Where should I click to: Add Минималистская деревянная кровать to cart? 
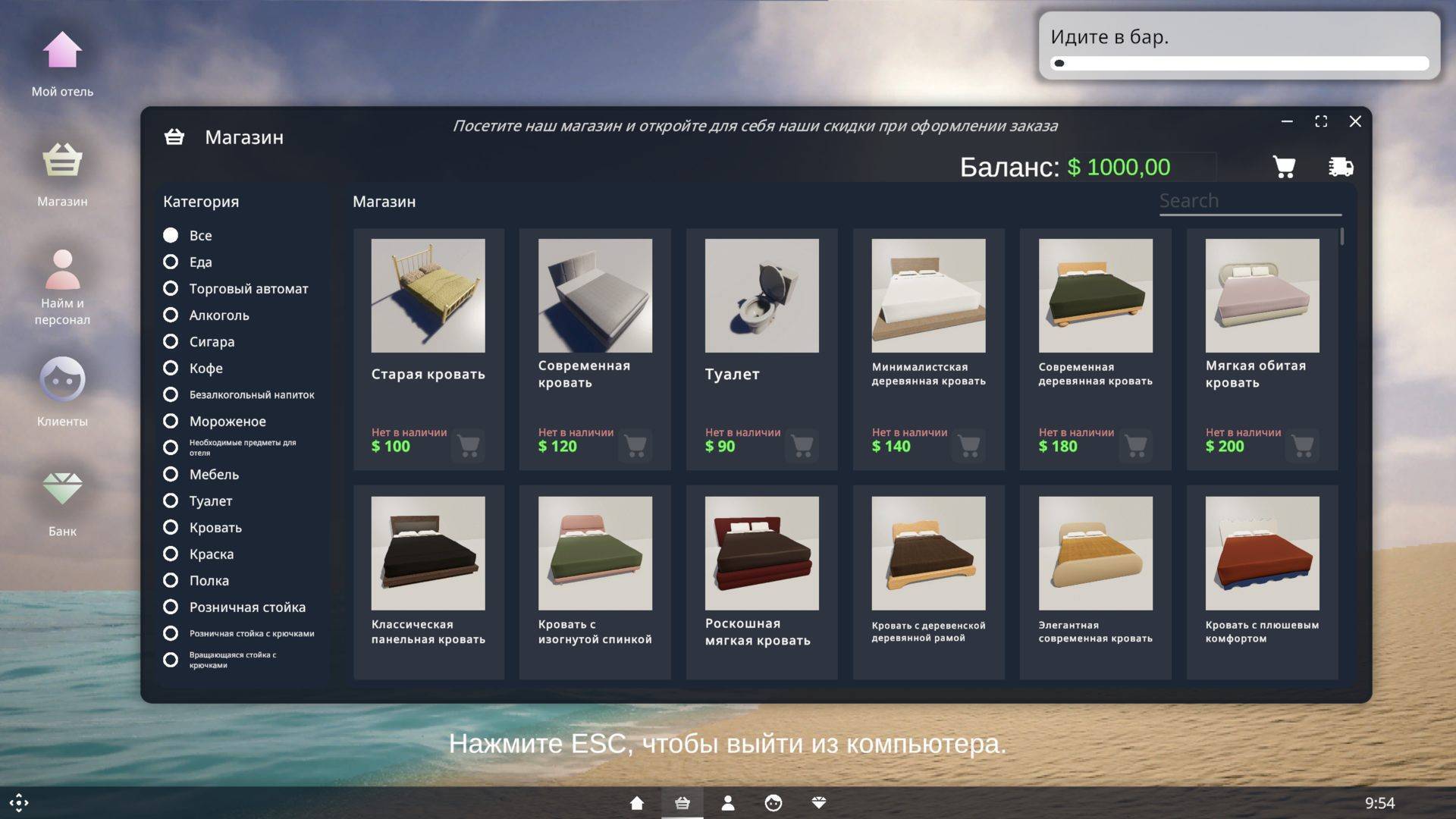(969, 445)
